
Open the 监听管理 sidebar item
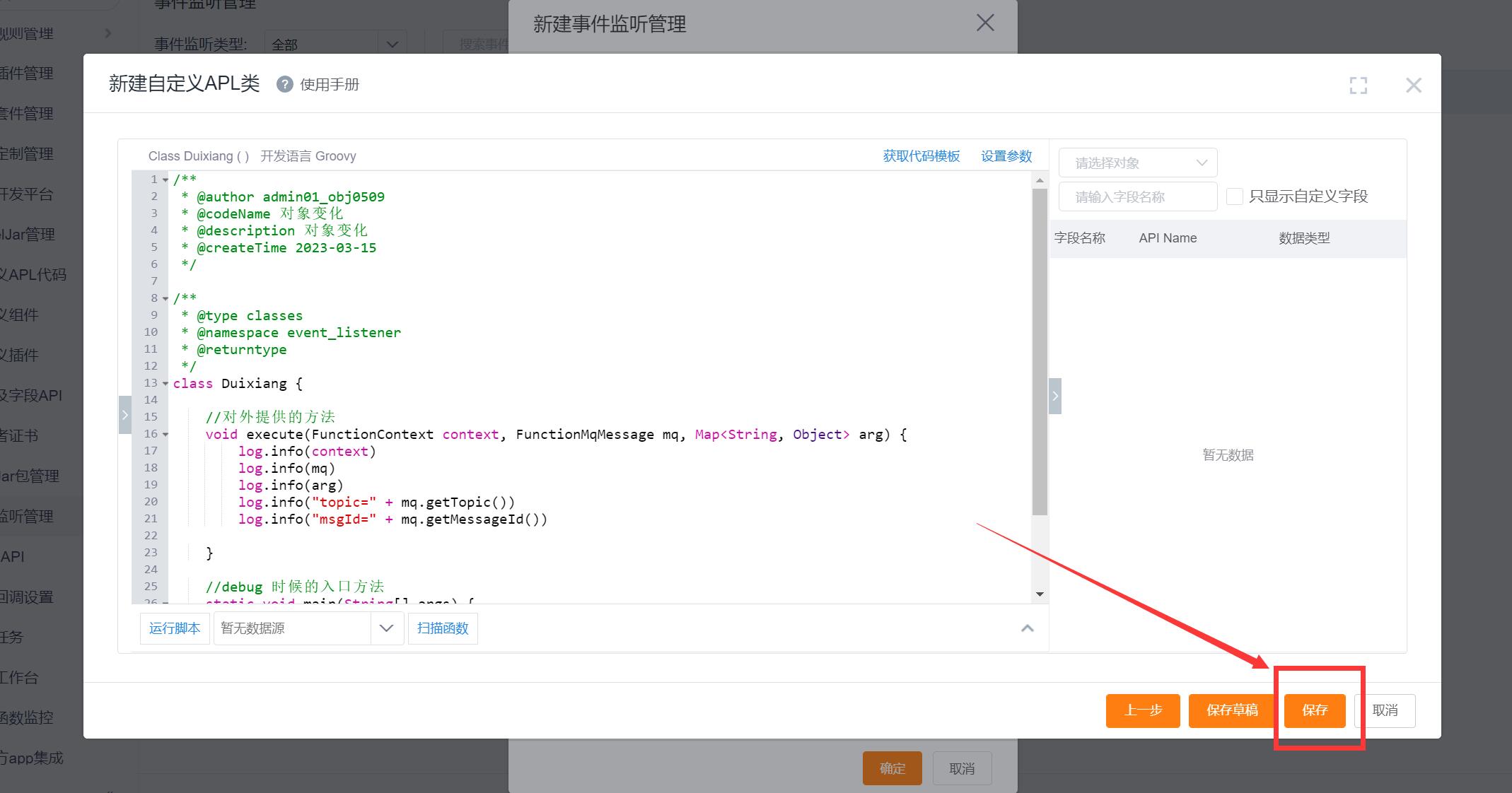27,517
